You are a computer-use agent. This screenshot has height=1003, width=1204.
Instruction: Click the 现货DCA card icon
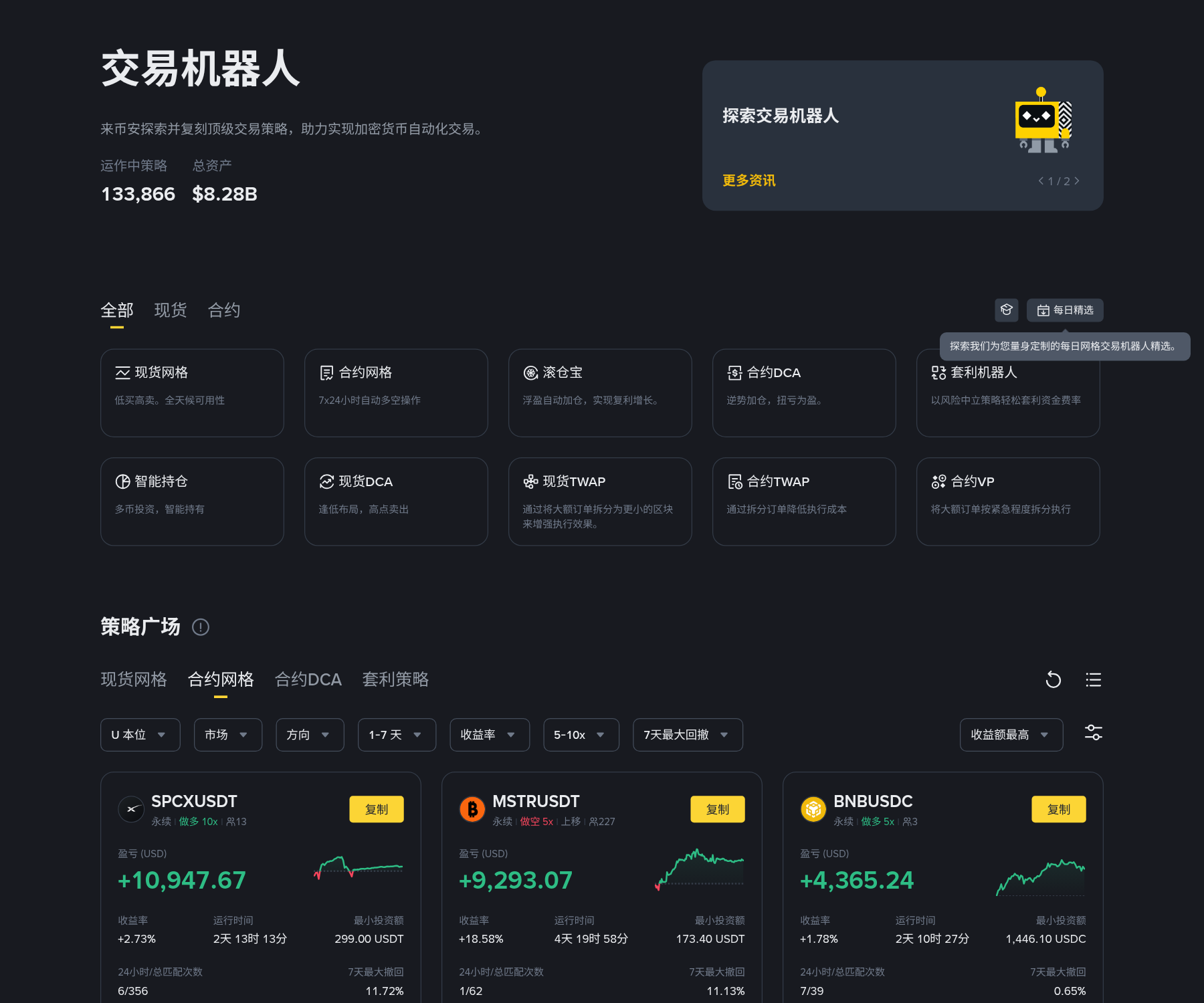(x=326, y=481)
